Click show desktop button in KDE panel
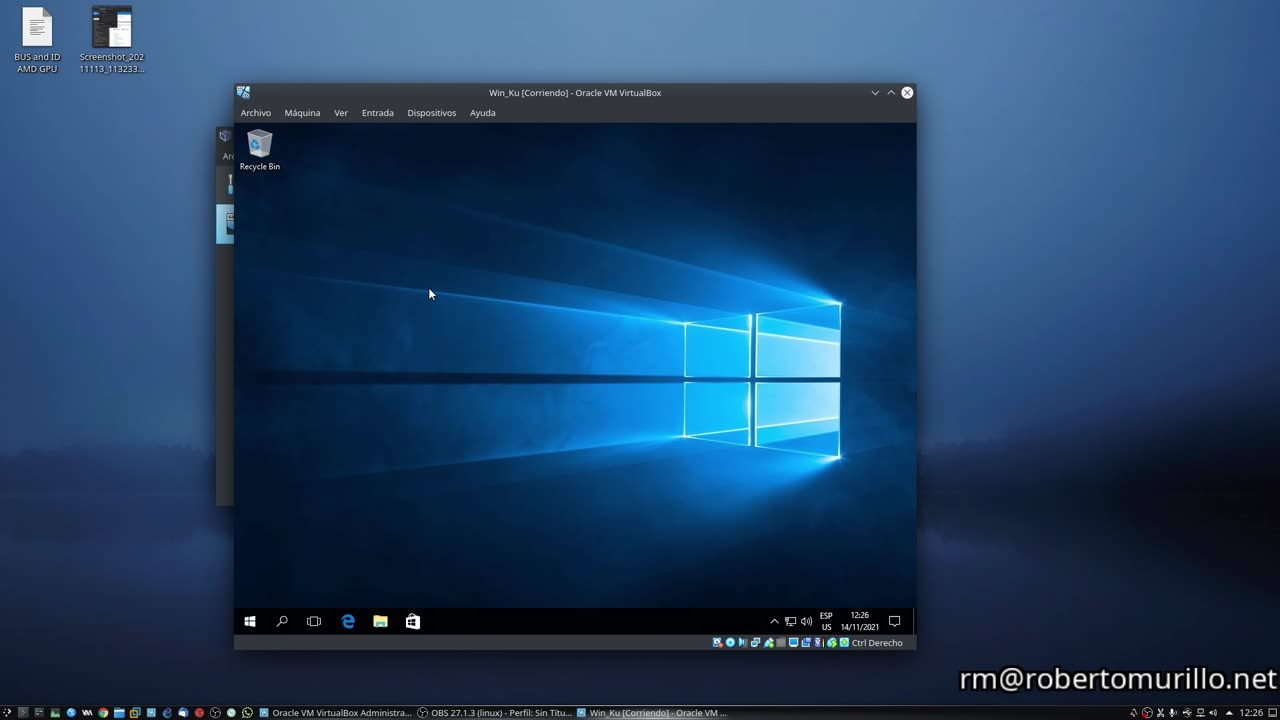The image size is (1280, 720). click(1273, 713)
